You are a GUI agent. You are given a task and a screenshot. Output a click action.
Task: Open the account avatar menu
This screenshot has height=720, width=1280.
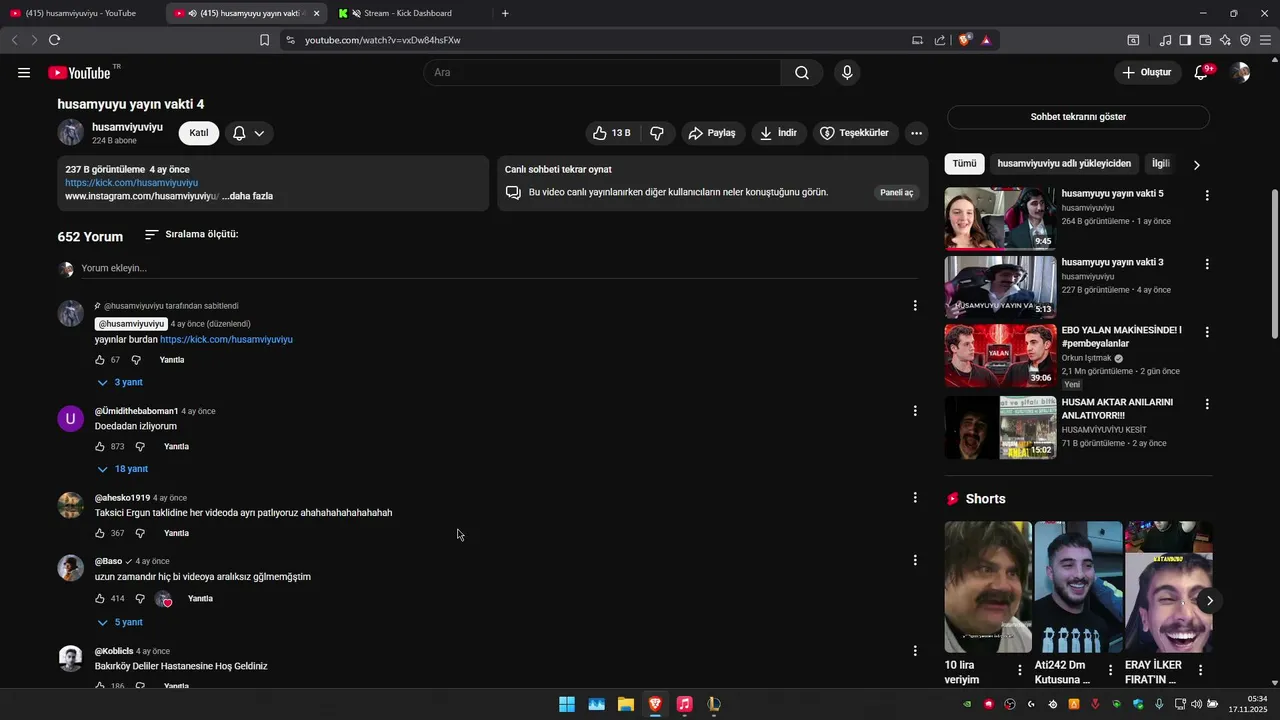pyautogui.click(x=1240, y=72)
